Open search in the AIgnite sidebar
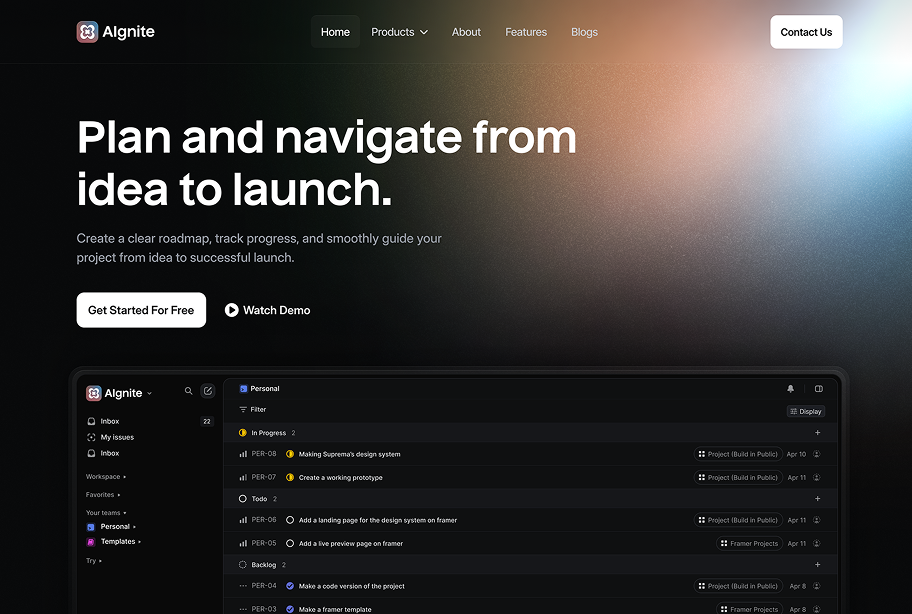This screenshot has width=912, height=614. (189, 391)
